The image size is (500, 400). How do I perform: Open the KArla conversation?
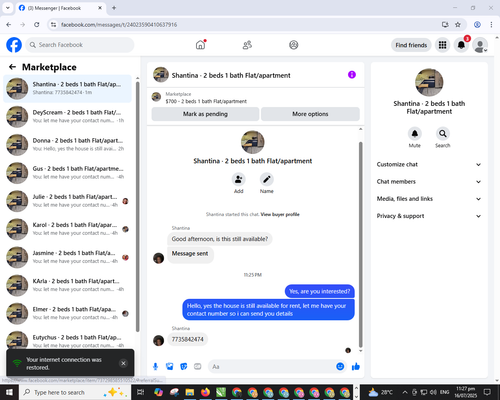pyautogui.click(x=67, y=285)
